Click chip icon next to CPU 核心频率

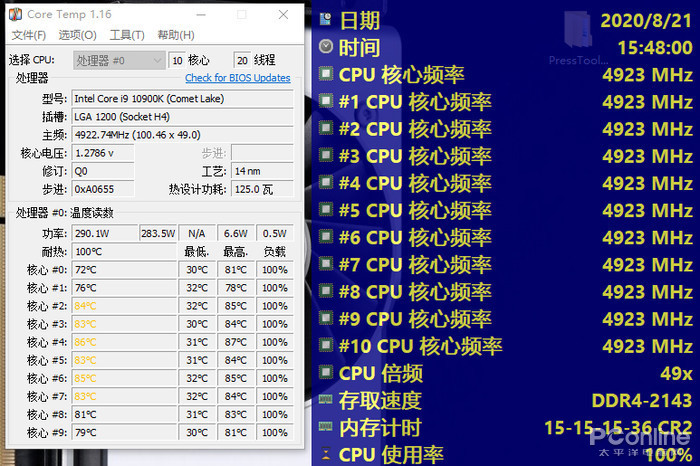click(x=326, y=74)
